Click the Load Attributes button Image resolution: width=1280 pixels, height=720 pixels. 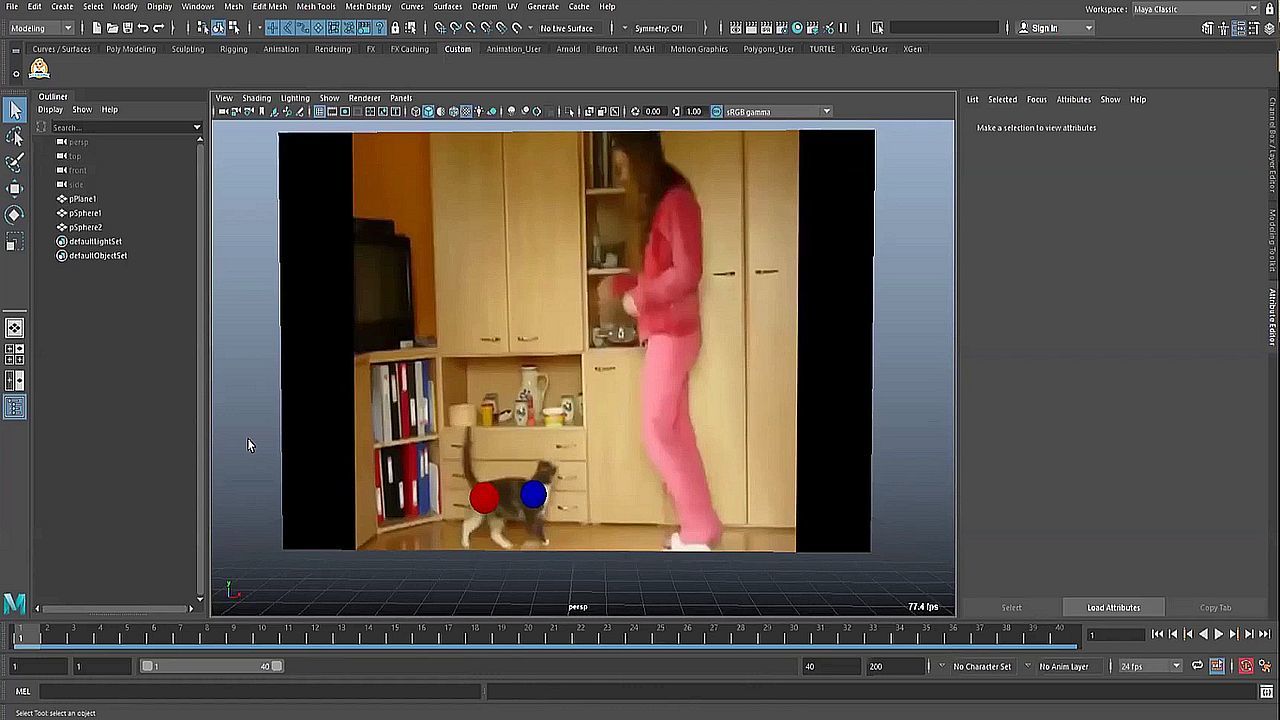[x=1113, y=607]
